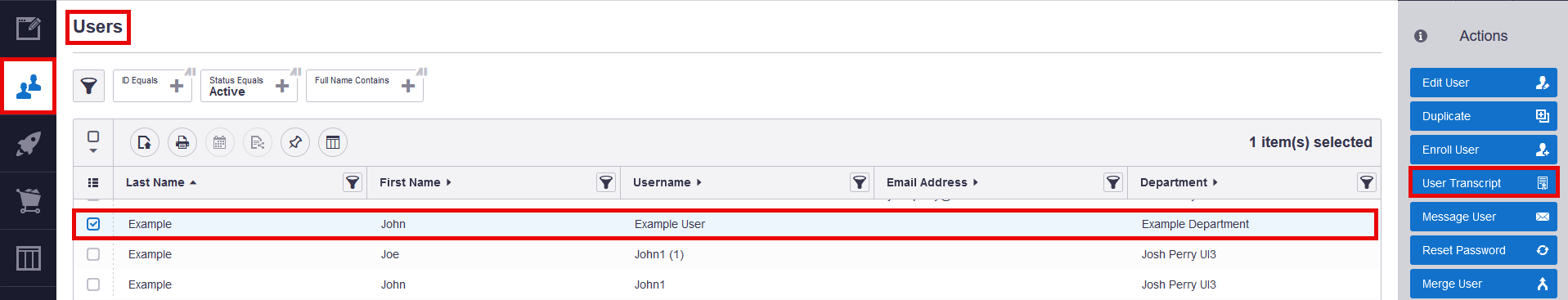Sort by the Department column header
The width and height of the screenshot is (1568, 300).
pos(1179,182)
